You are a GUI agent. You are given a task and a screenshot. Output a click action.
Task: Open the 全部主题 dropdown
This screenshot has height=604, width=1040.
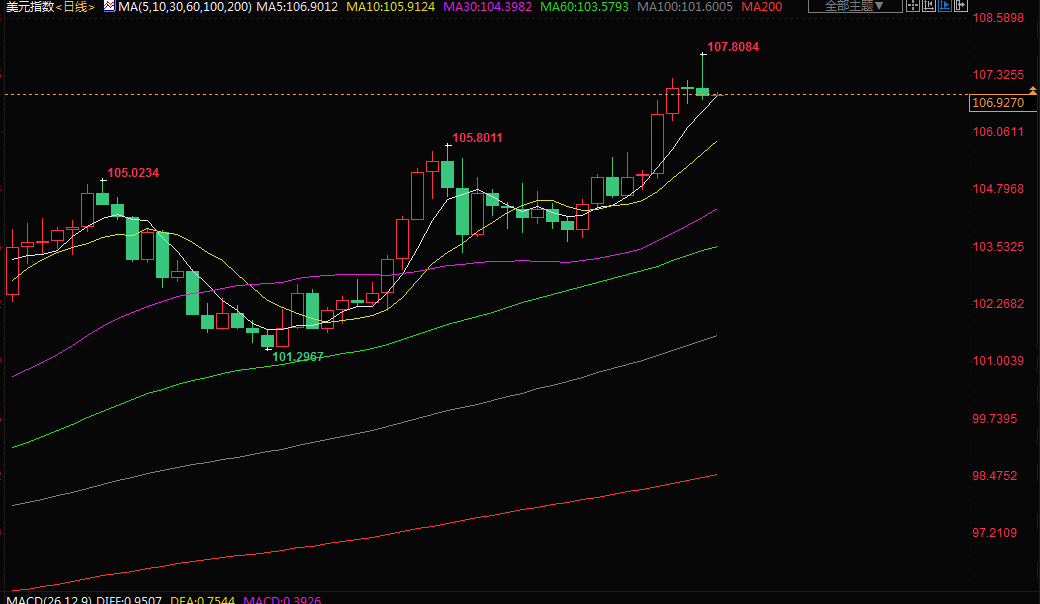pos(854,6)
